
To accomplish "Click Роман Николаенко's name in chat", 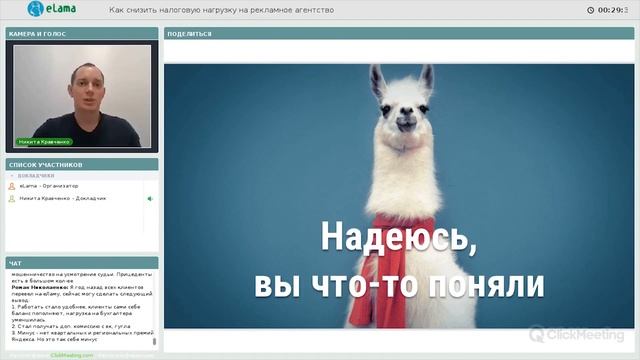I will (40, 287).
